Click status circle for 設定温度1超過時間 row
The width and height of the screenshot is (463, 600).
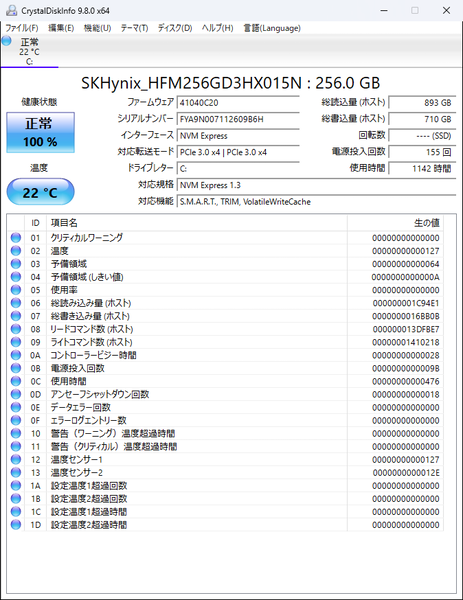[x=16, y=512]
